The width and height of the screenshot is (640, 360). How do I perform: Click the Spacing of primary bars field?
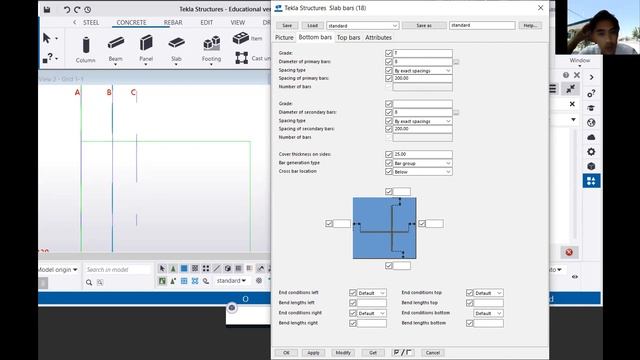[x=422, y=78]
